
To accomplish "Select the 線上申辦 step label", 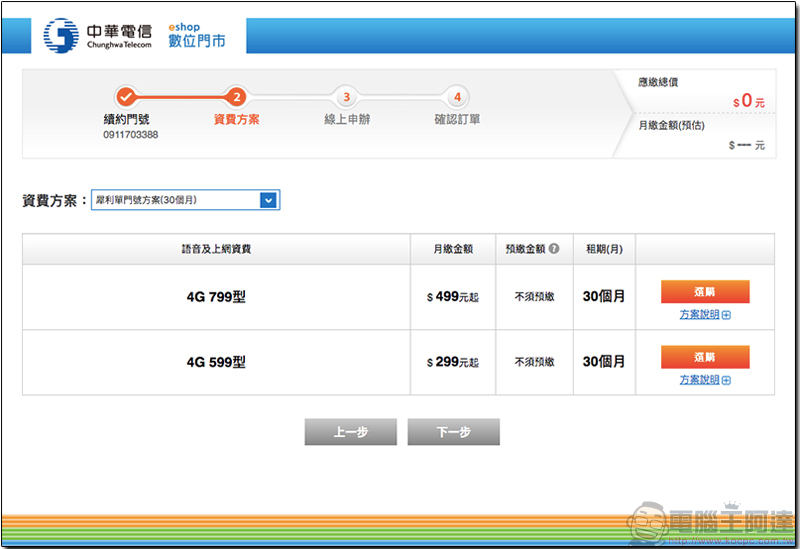I will click(x=346, y=120).
